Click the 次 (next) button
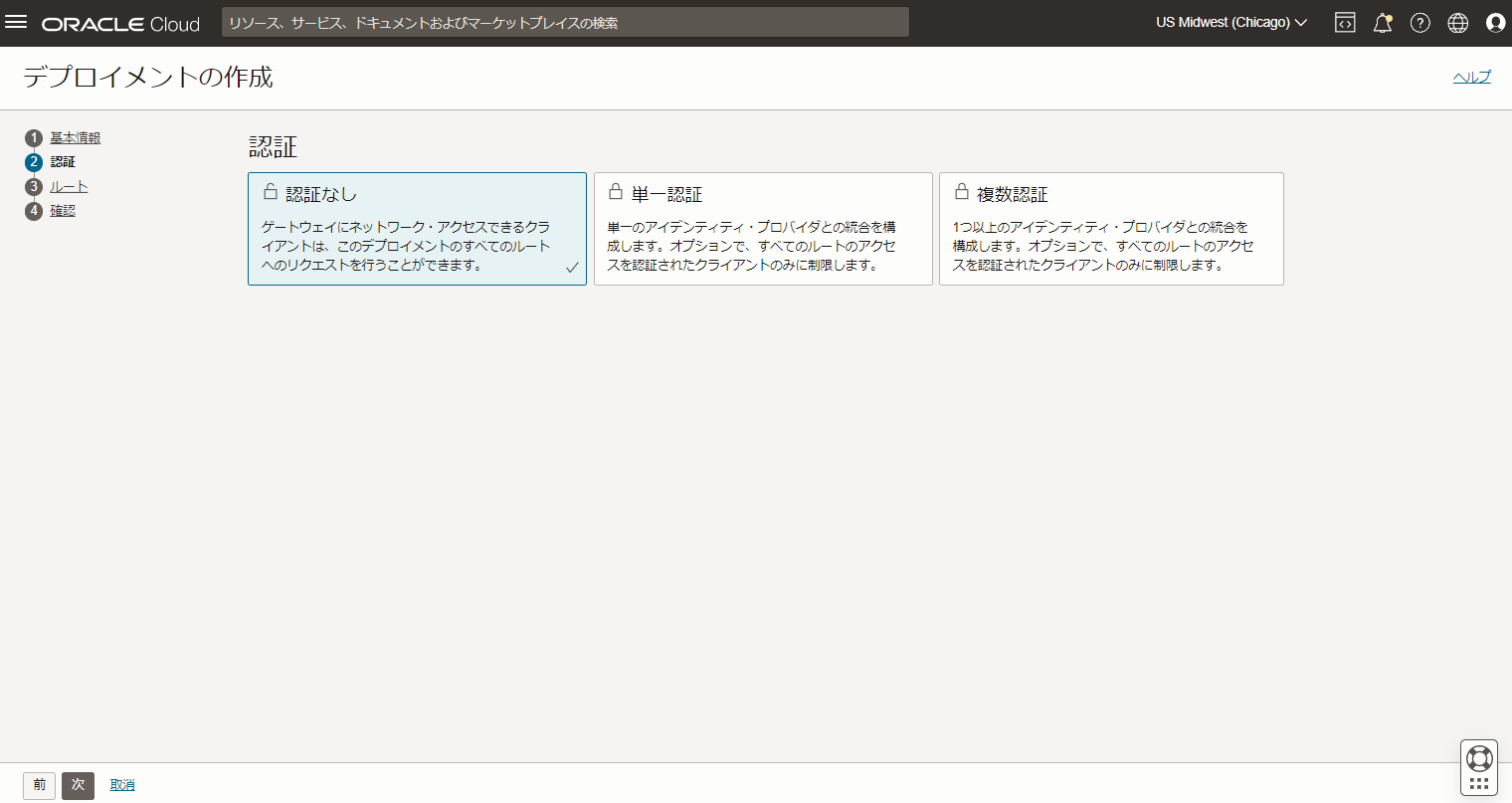Image resolution: width=1512 pixels, height=803 pixels. click(x=78, y=785)
